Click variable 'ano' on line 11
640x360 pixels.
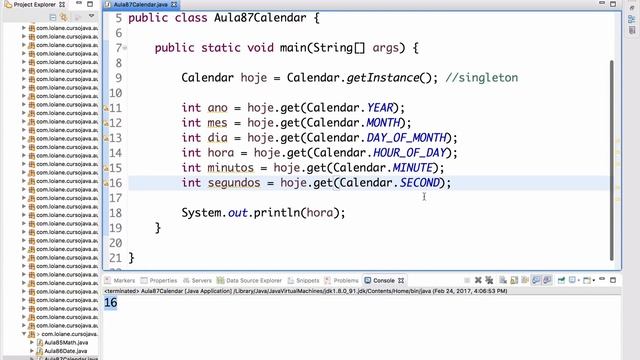click(x=217, y=108)
